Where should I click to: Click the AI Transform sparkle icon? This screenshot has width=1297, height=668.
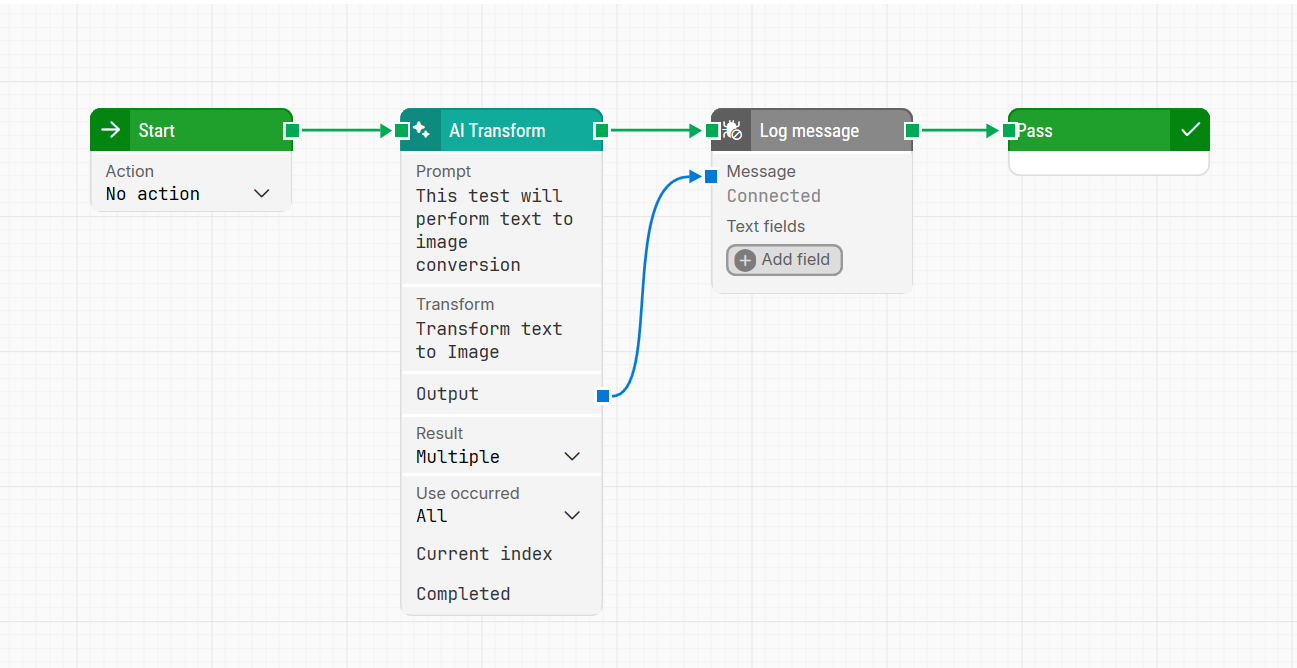click(x=421, y=130)
